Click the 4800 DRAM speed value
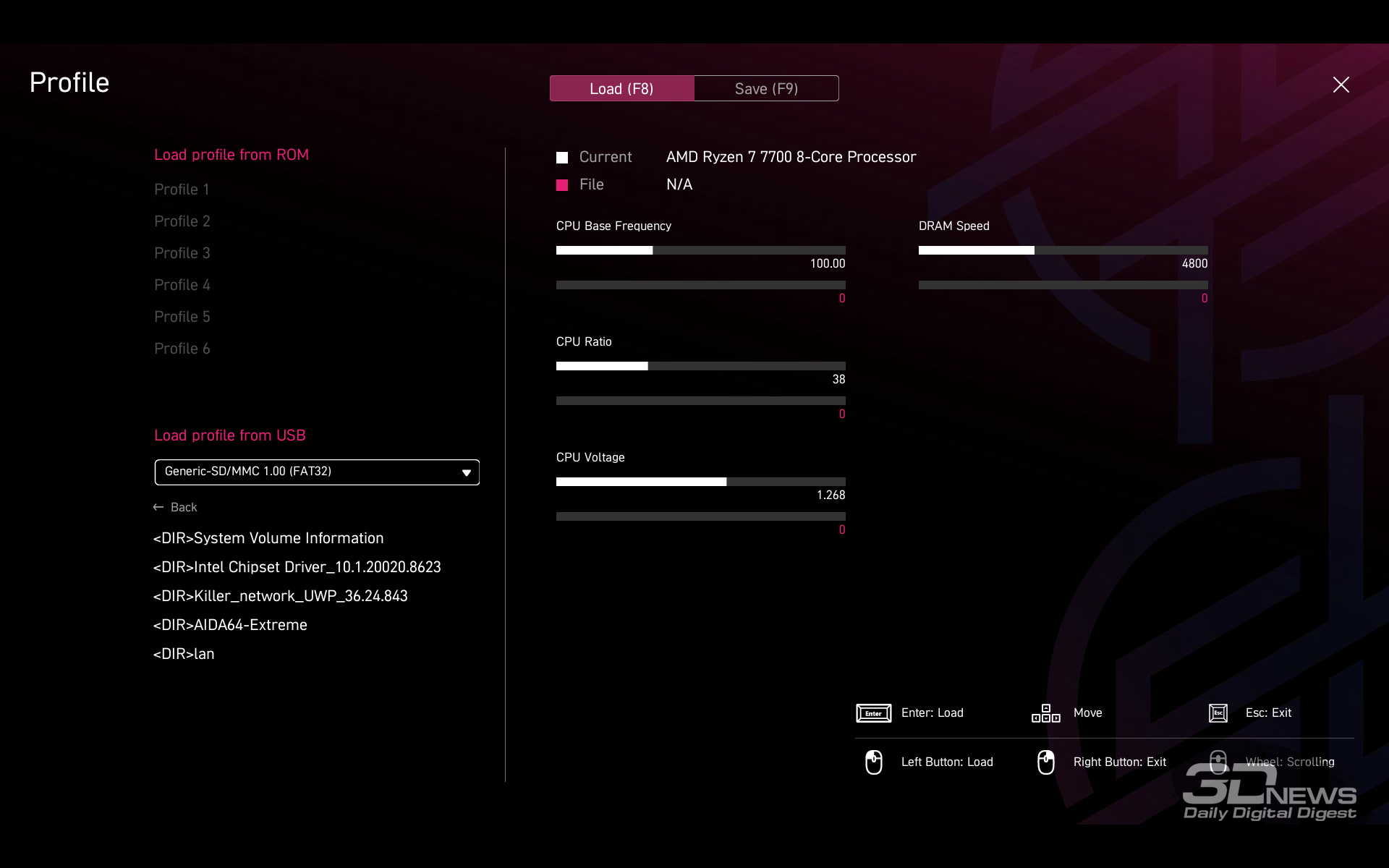This screenshot has width=1389, height=868. [x=1194, y=264]
